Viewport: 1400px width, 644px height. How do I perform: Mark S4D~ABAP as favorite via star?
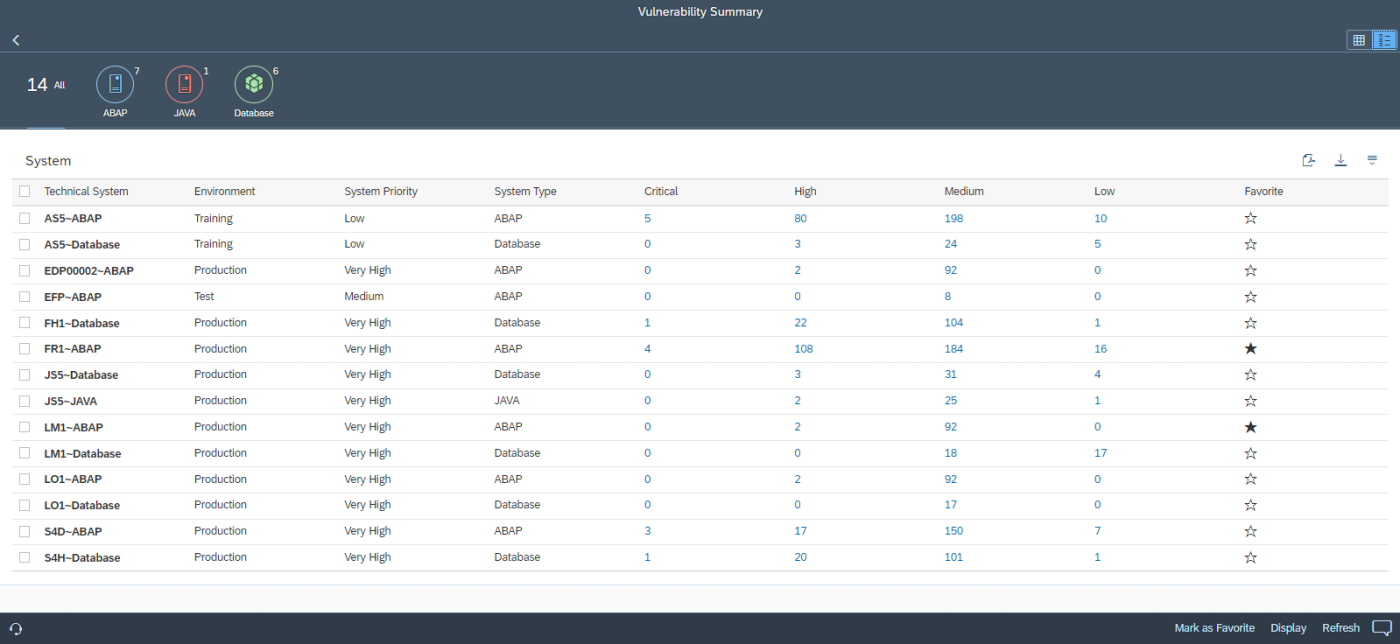(x=1249, y=530)
